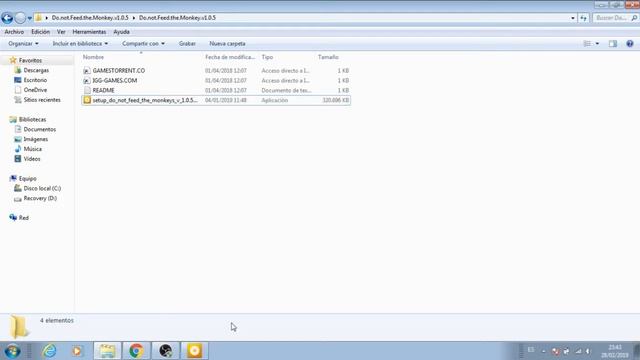Click the search magnifier icon
This screenshot has width=640, height=360.
coord(634,18)
